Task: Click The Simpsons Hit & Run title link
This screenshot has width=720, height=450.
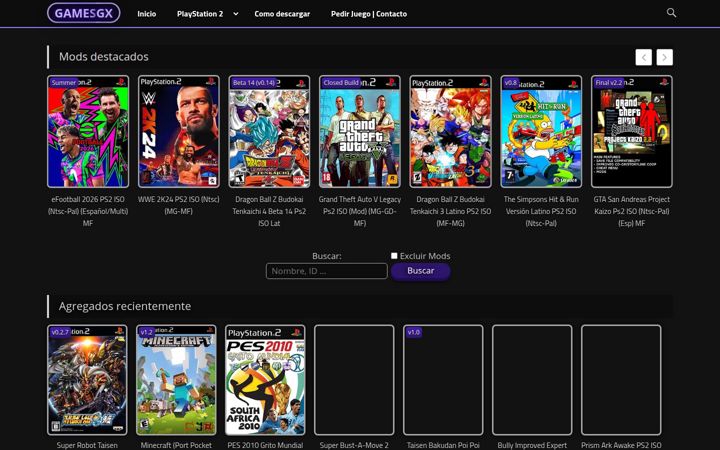Action: [x=541, y=211]
